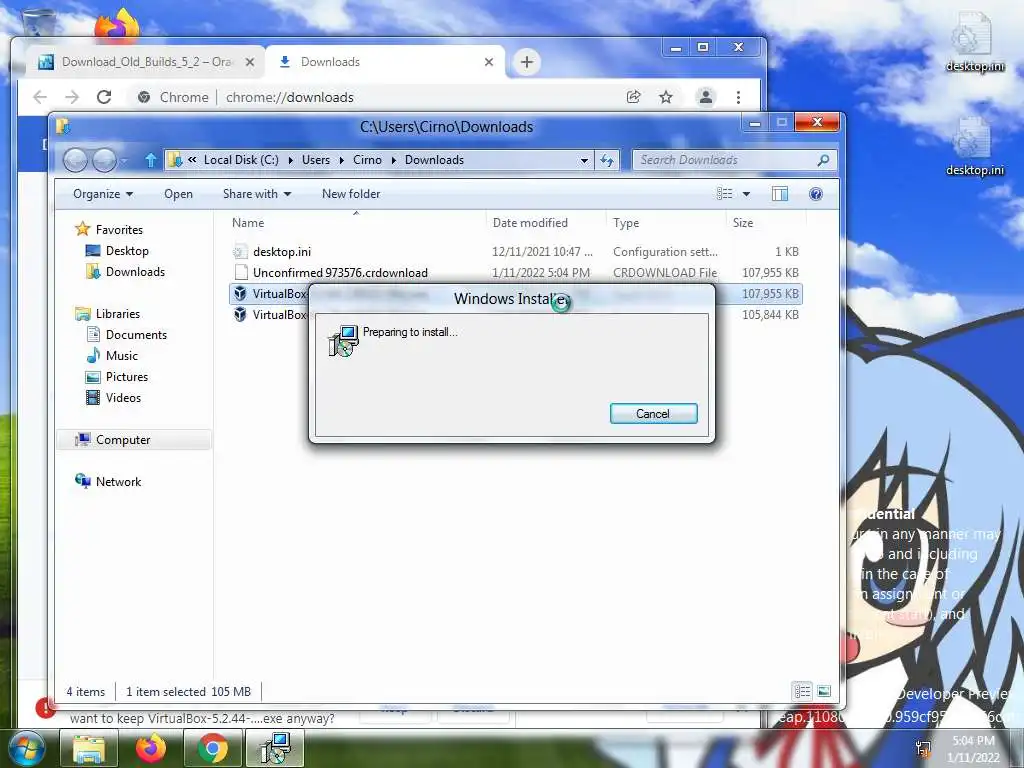The image size is (1024, 768).
Task: Click Chrome share page icon
Action: pos(633,97)
